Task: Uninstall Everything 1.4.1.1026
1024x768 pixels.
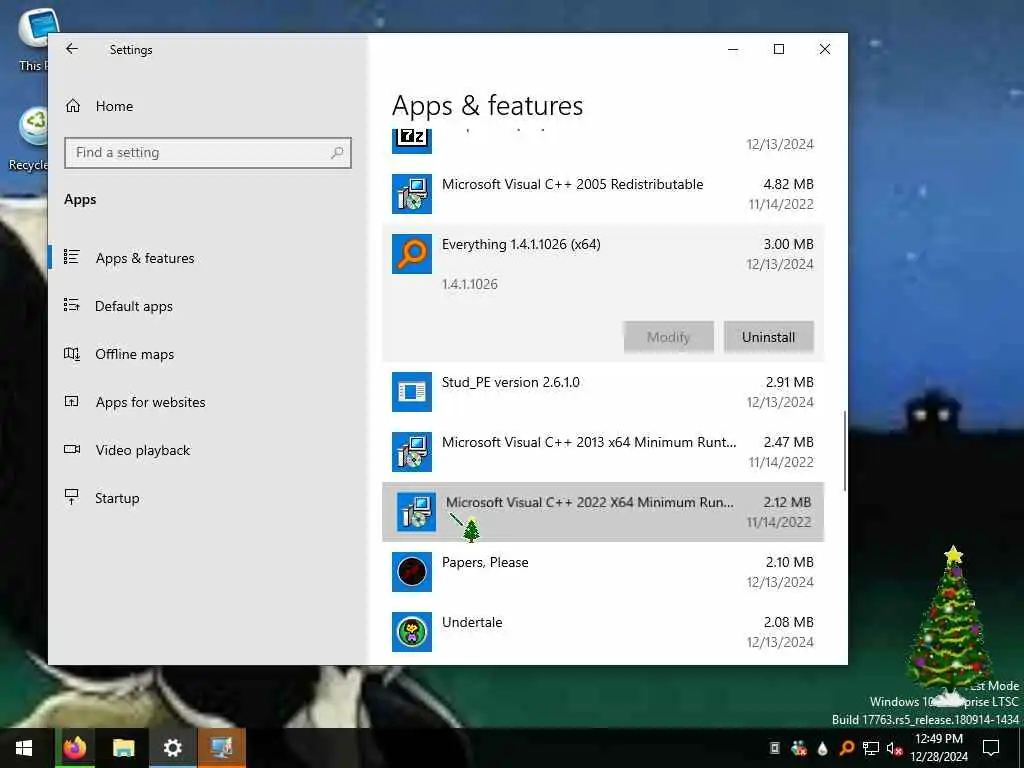Action: point(769,337)
